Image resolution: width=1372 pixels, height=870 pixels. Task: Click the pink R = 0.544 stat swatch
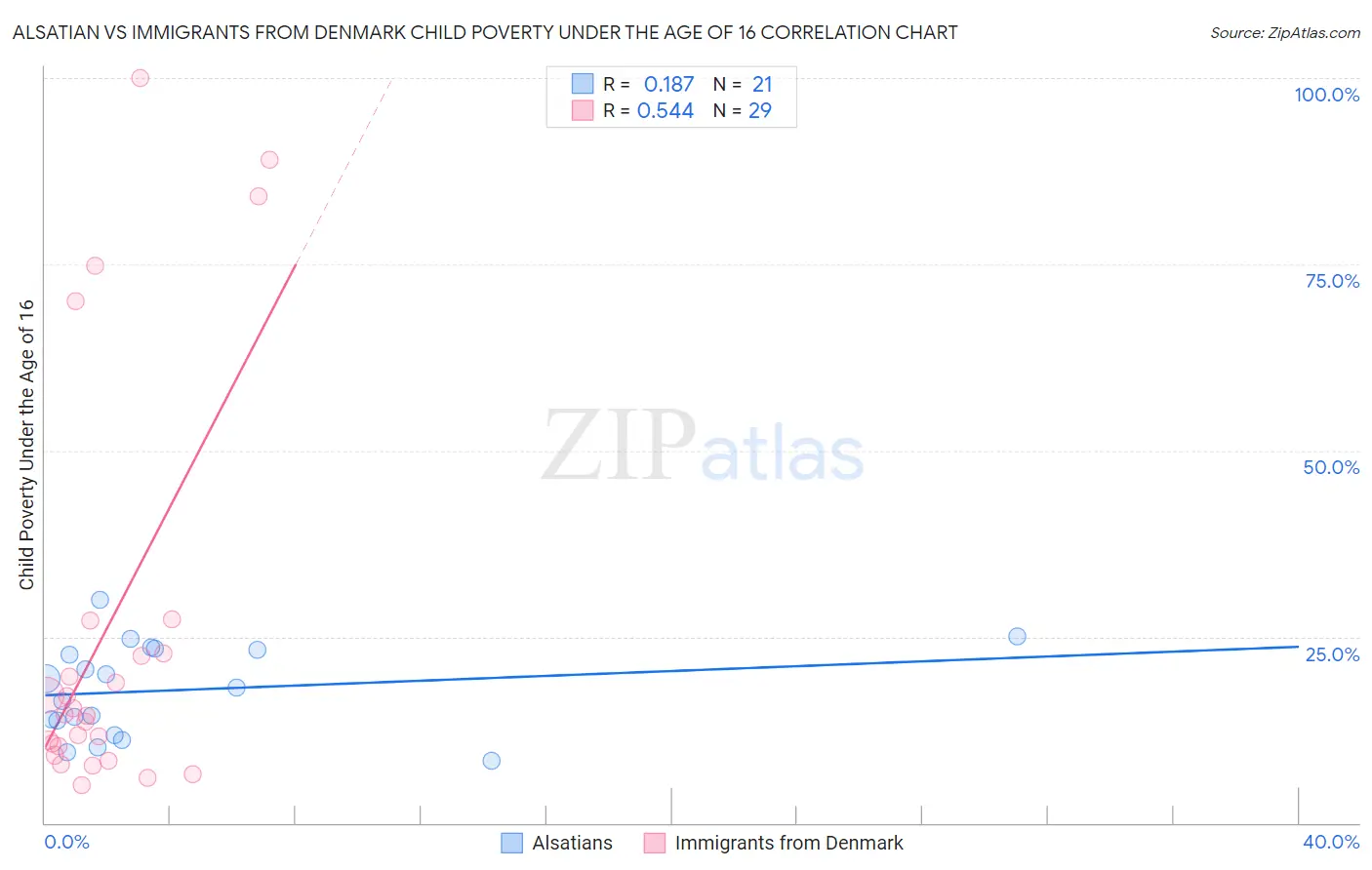[583, 110]
